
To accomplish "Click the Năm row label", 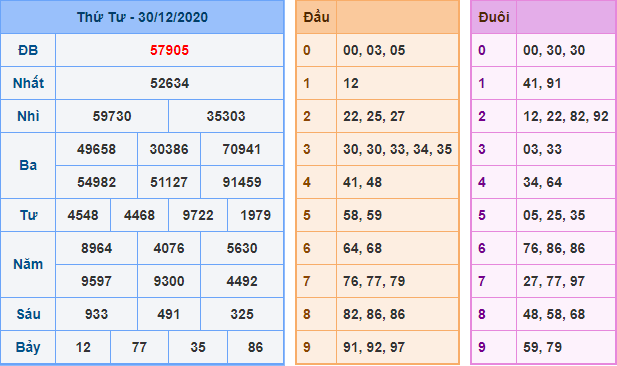I will click(28, 264).
